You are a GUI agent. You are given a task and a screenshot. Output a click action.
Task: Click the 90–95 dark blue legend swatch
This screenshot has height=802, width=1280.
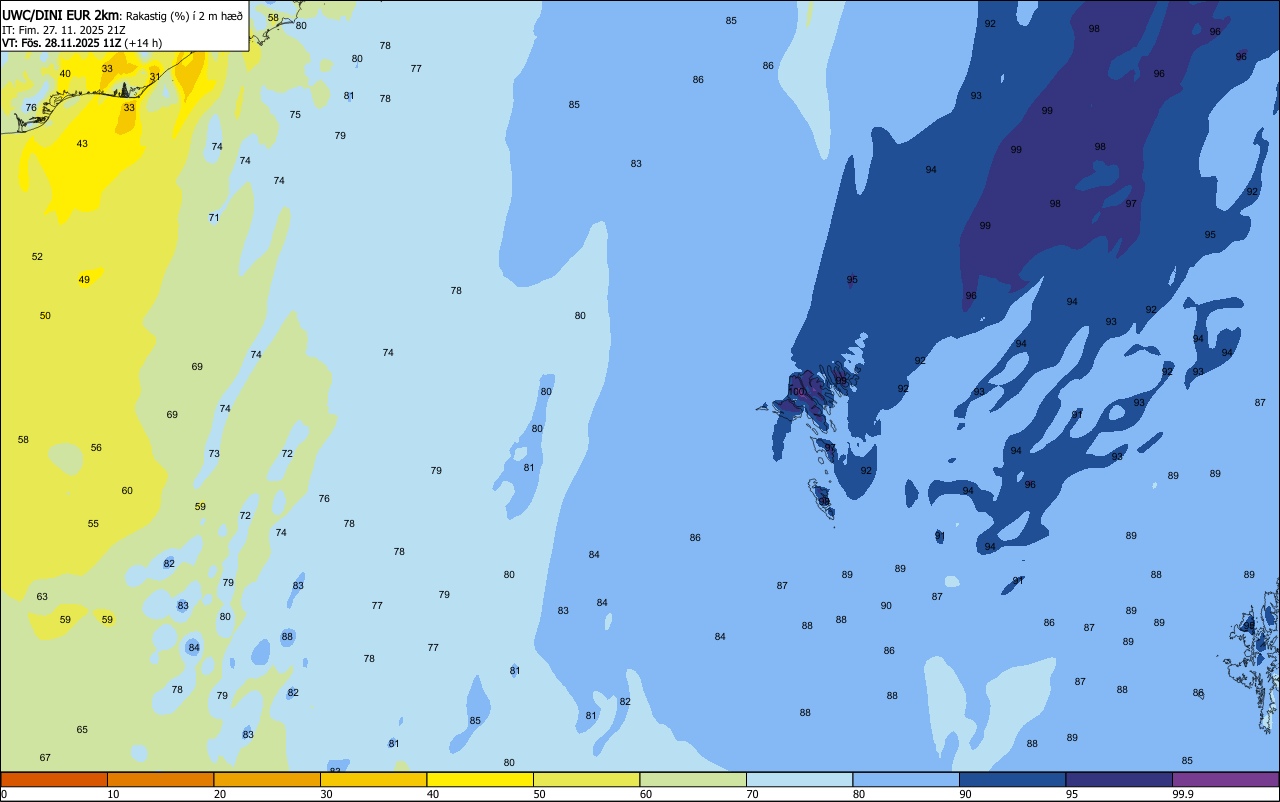pyautogui.click(x=1012, y=779)
